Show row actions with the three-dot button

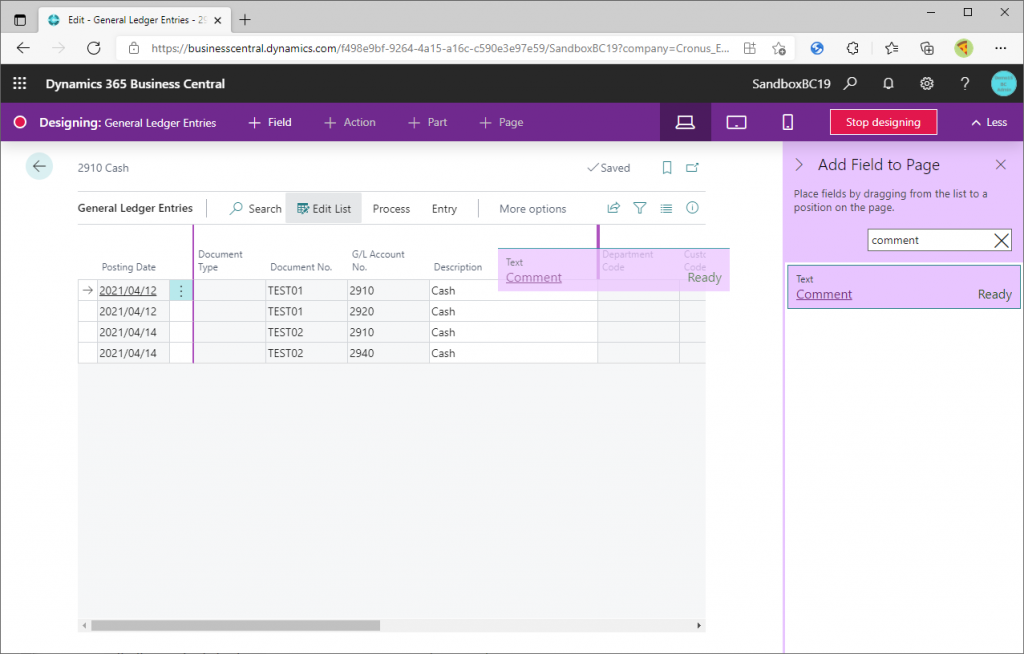click(181, 291)
